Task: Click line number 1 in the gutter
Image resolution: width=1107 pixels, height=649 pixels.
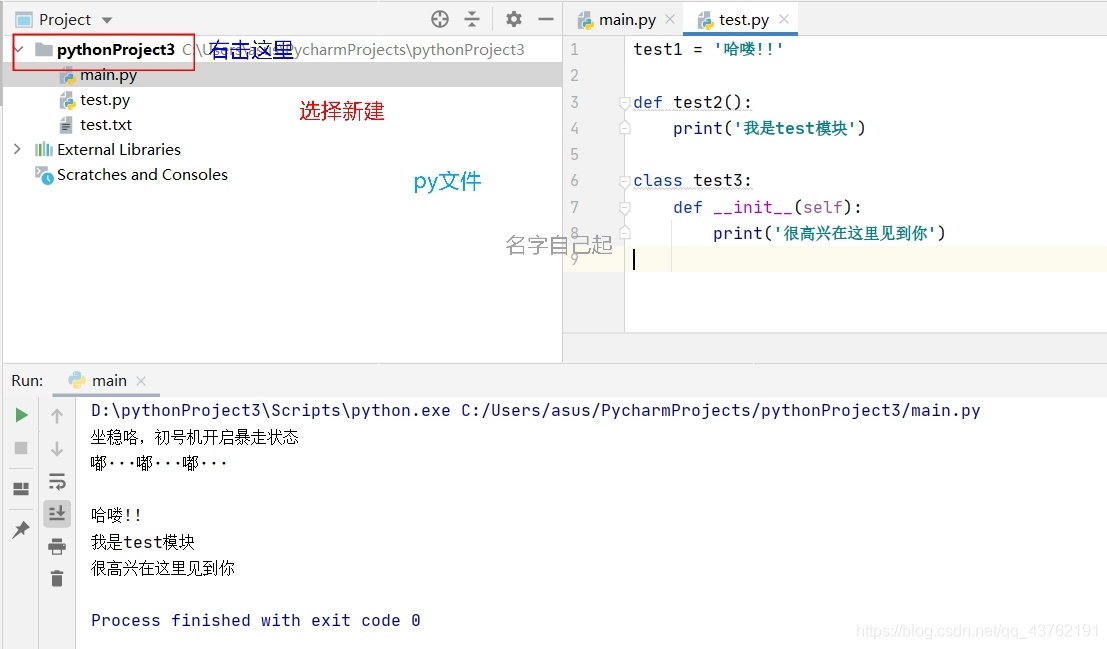Action: point(574,49)
